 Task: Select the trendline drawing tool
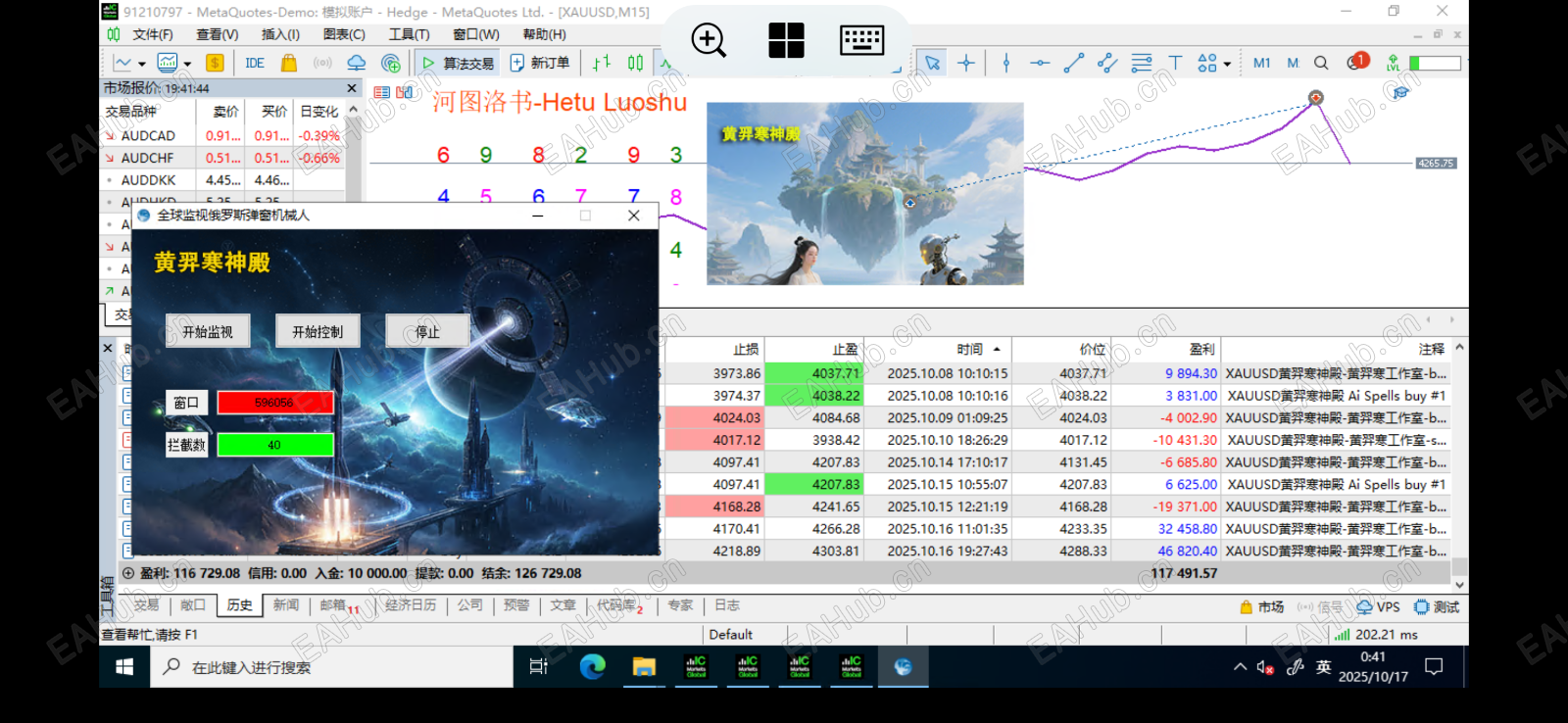click(1074, 63)
